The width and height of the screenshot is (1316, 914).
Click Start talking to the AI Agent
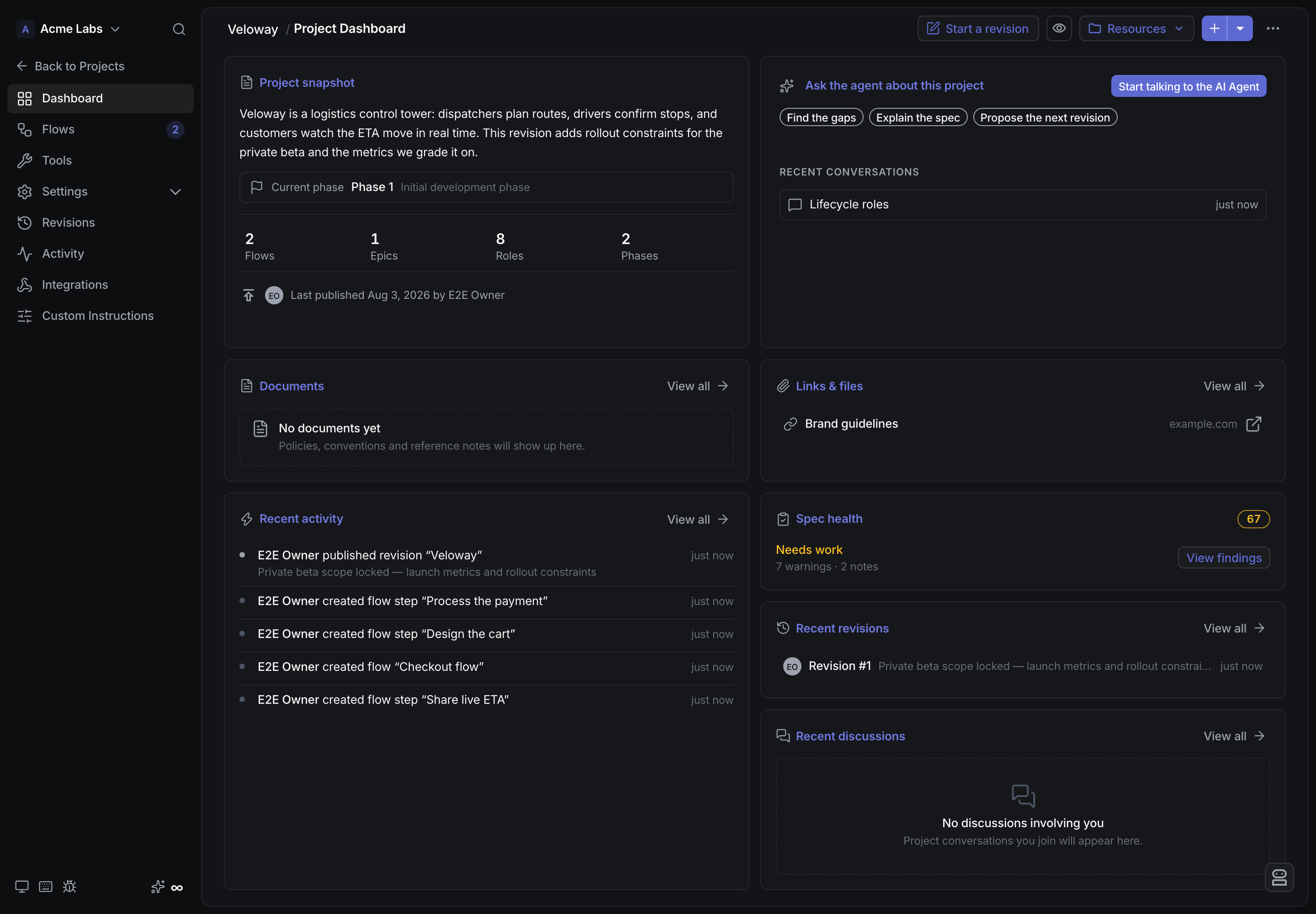point(1189,86)
